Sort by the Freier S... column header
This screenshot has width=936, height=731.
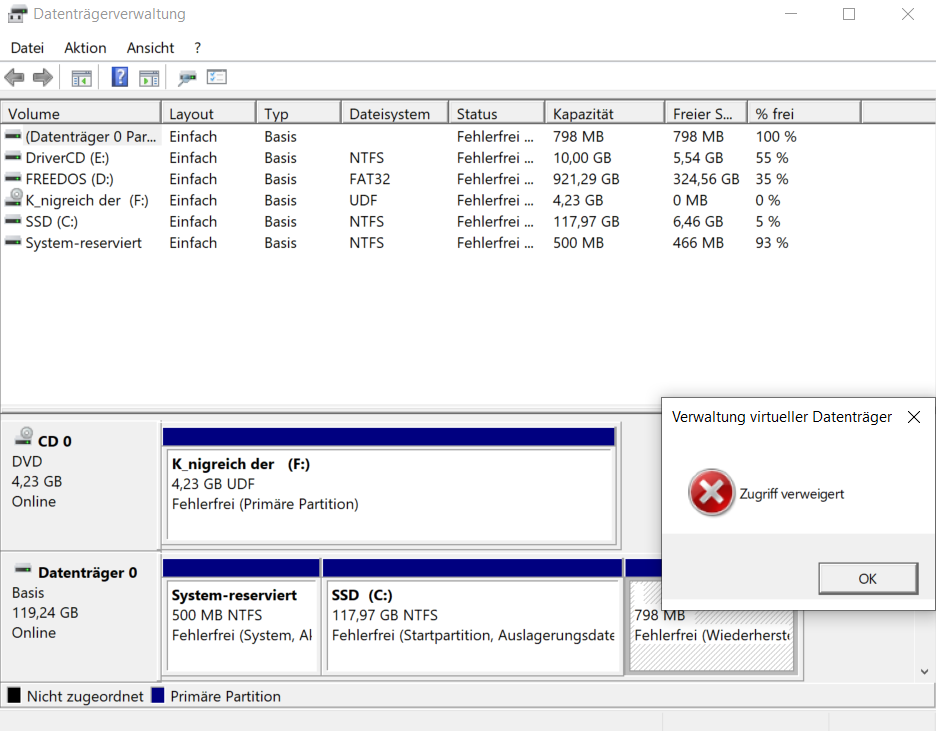pyautogui.click(x=706, y=113)
